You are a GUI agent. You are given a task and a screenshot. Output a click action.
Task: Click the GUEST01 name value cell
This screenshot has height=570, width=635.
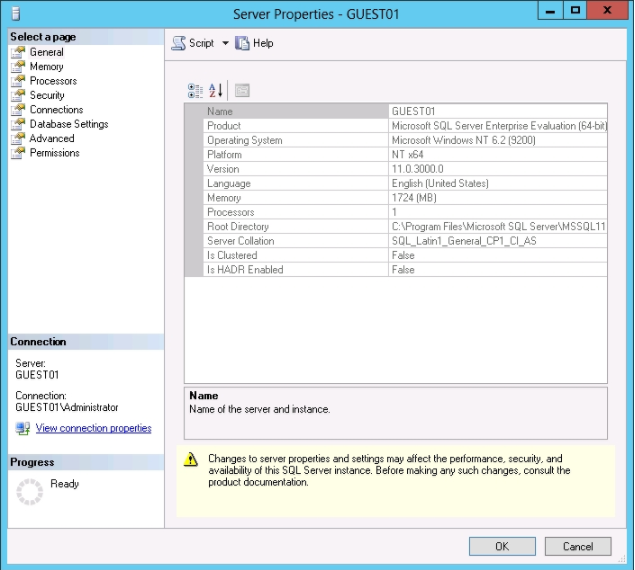pos(498,111)
